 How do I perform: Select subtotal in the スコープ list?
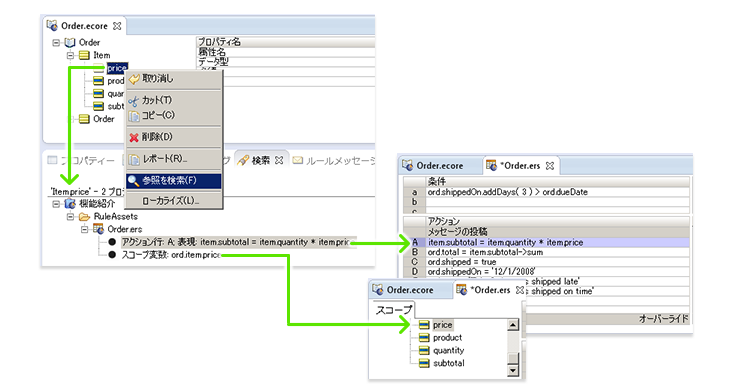pos(449,363)
